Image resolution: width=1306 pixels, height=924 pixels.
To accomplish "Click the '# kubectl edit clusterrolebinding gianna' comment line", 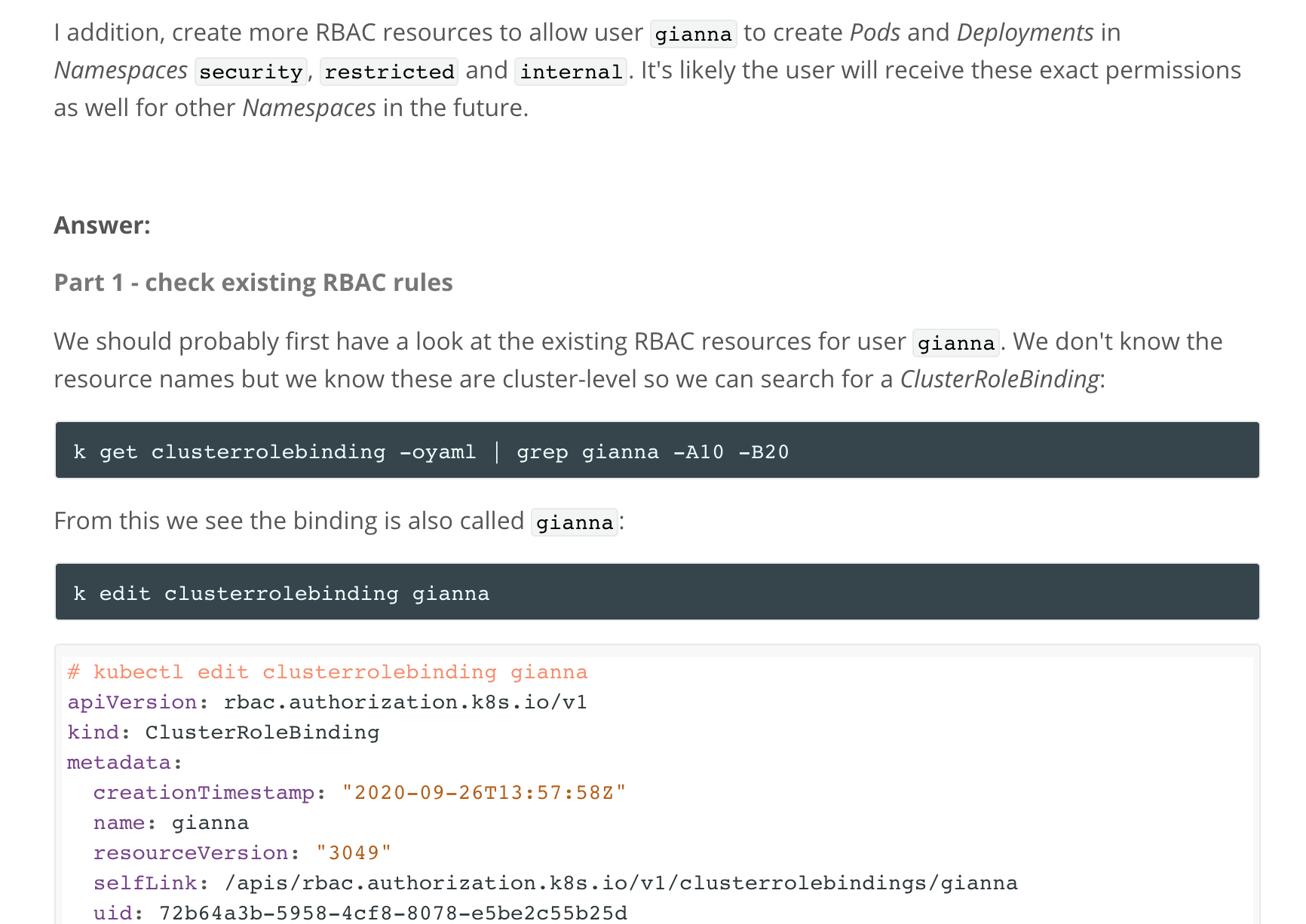I will pos(327,672).
